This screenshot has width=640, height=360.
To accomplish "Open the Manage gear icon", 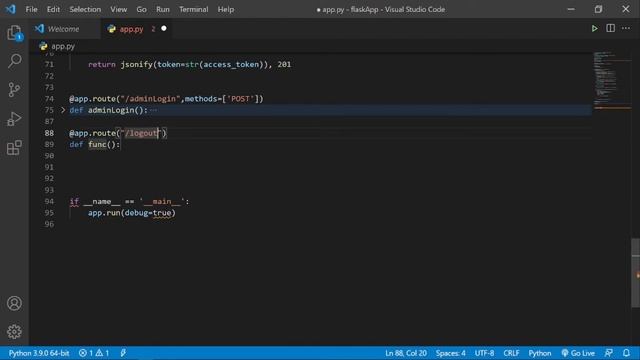I will point(14,331).
